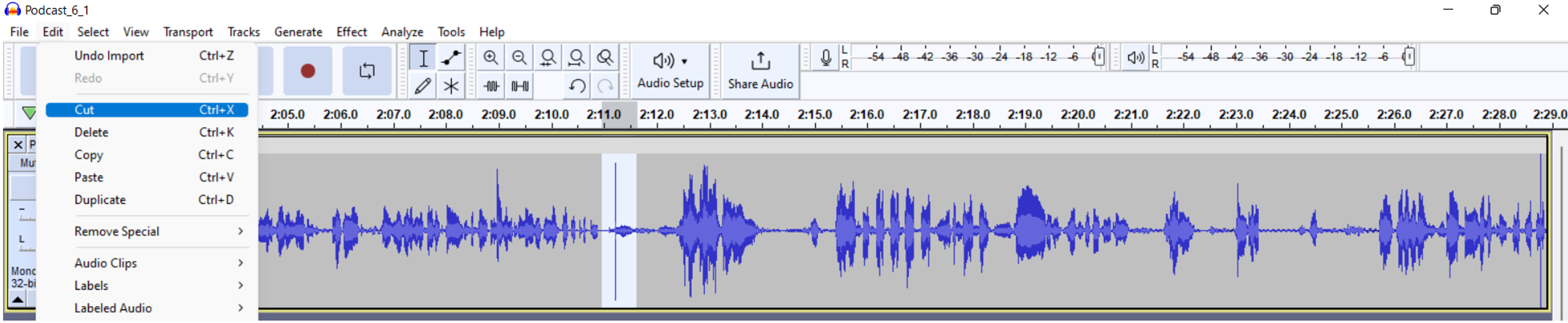Image resolution: width=1568 pixels, height=323 pixels.
Task: Select the Multi-tool asterisk icon
Action: [x=451, y=86]
